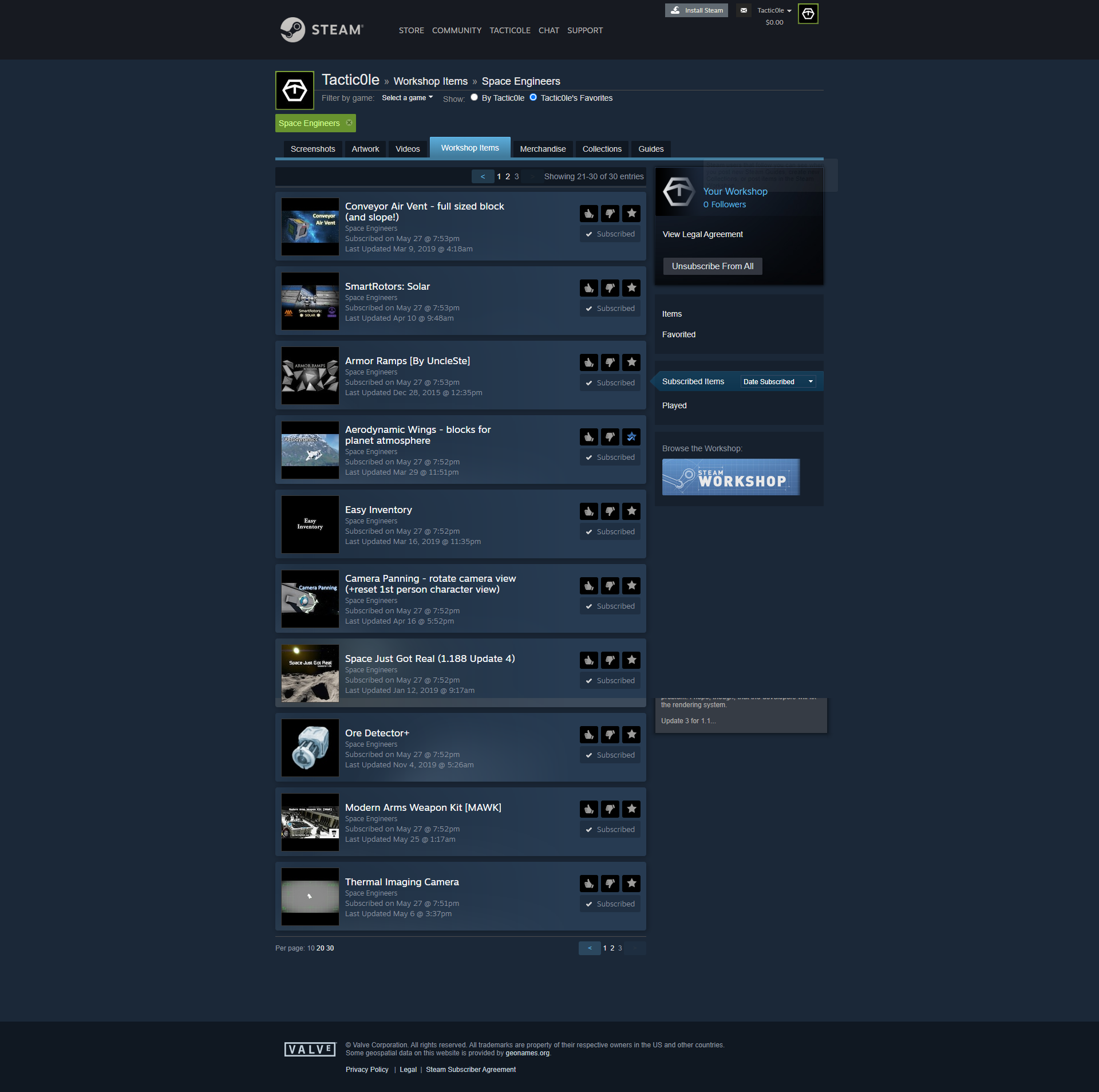Unfavorite Aerodynamic Wings star icon
Screen dimensions: 1099x1092
(x=631, y=437)
